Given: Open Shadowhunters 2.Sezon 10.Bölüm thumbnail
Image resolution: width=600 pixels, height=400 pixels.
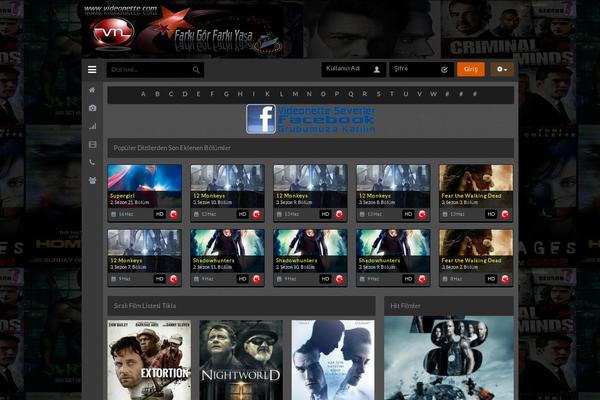Looking at the screenshot, I should (x=310, y=251).
